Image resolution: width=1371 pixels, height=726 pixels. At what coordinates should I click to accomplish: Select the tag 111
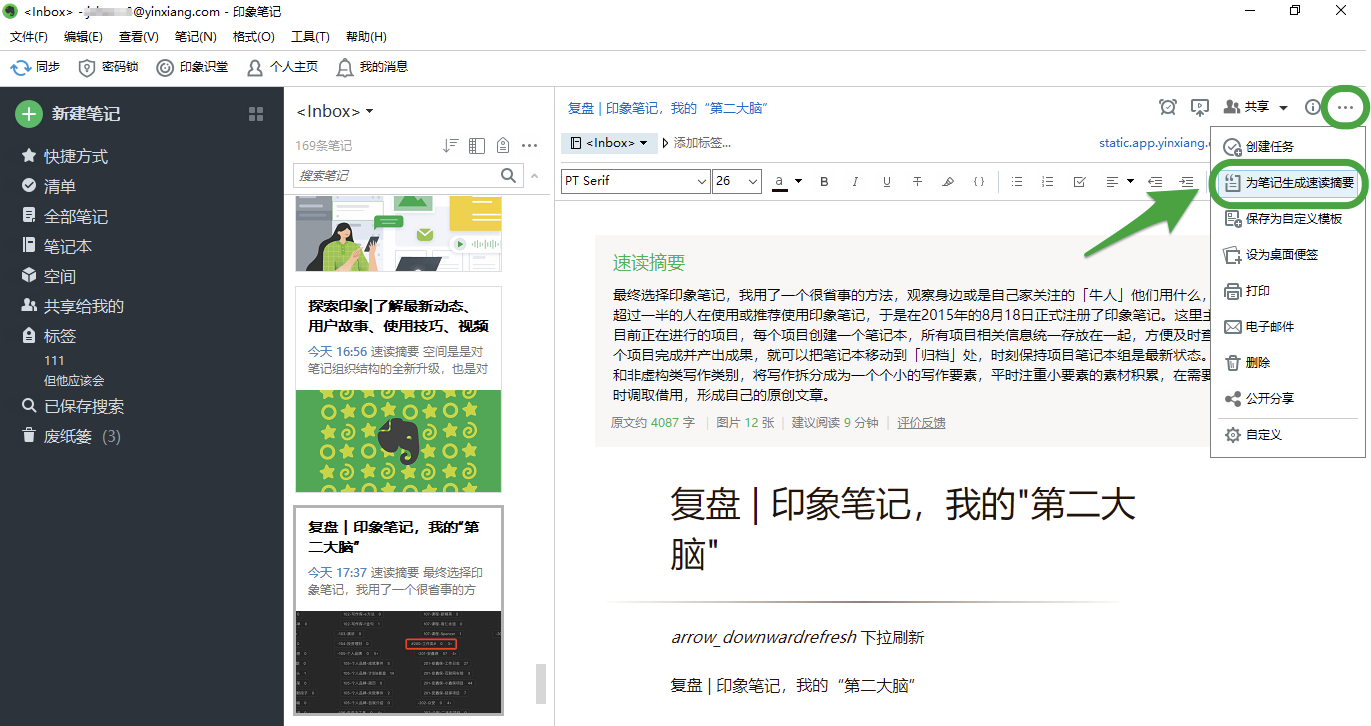click(54, 360)
